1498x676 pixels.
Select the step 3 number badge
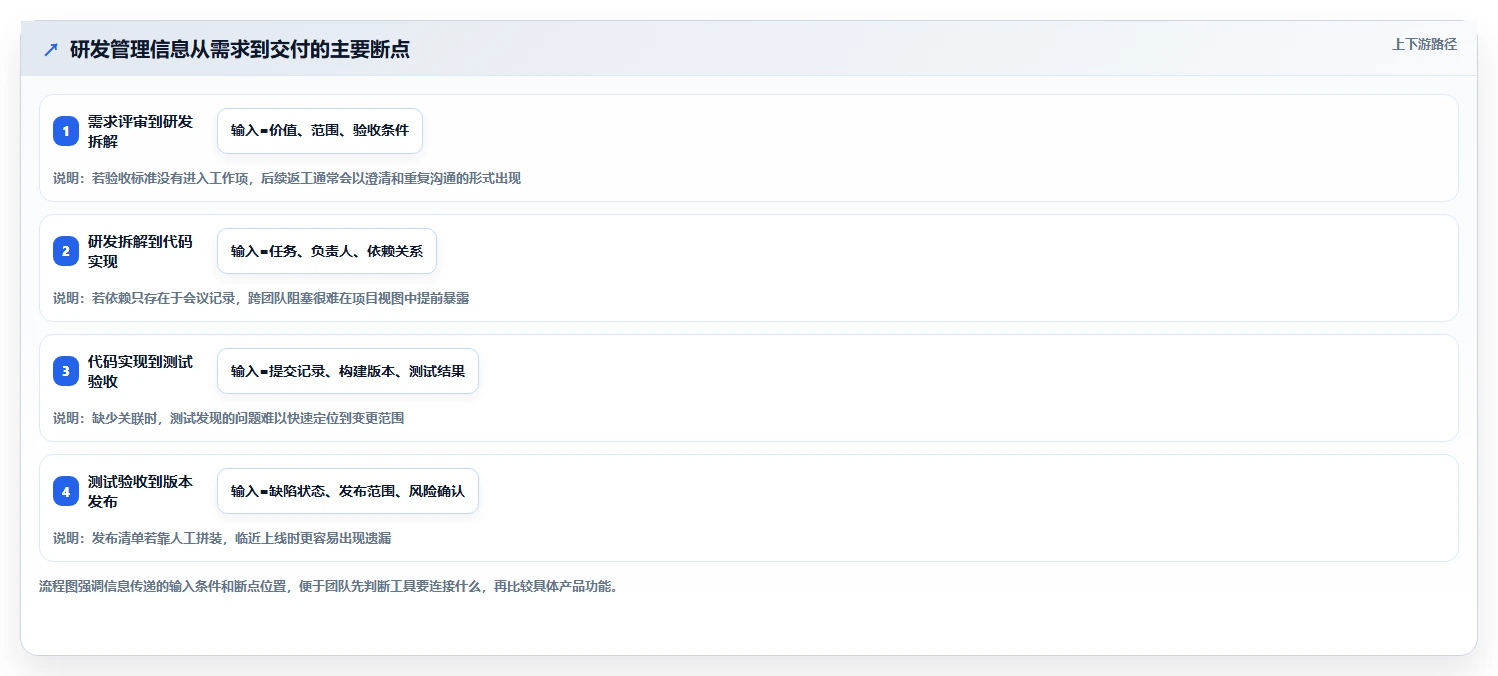coord(66,371)
